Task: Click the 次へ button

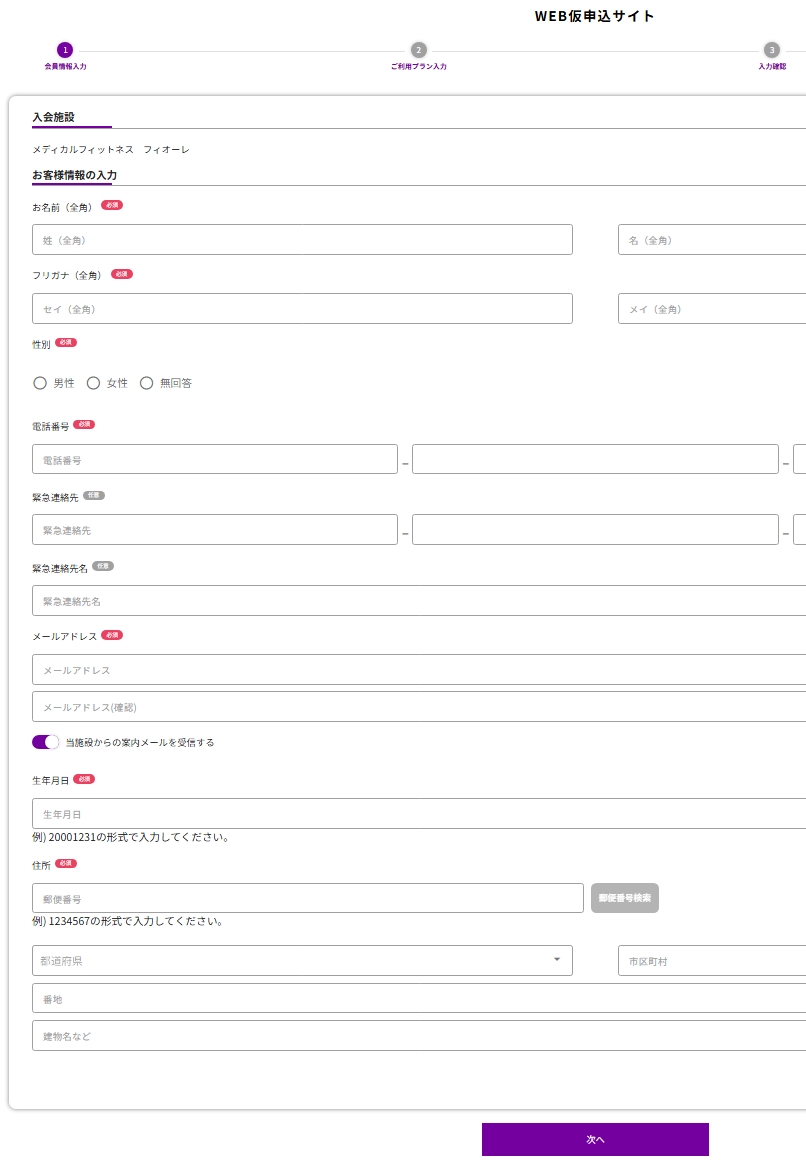Action: click(595, 1139)
